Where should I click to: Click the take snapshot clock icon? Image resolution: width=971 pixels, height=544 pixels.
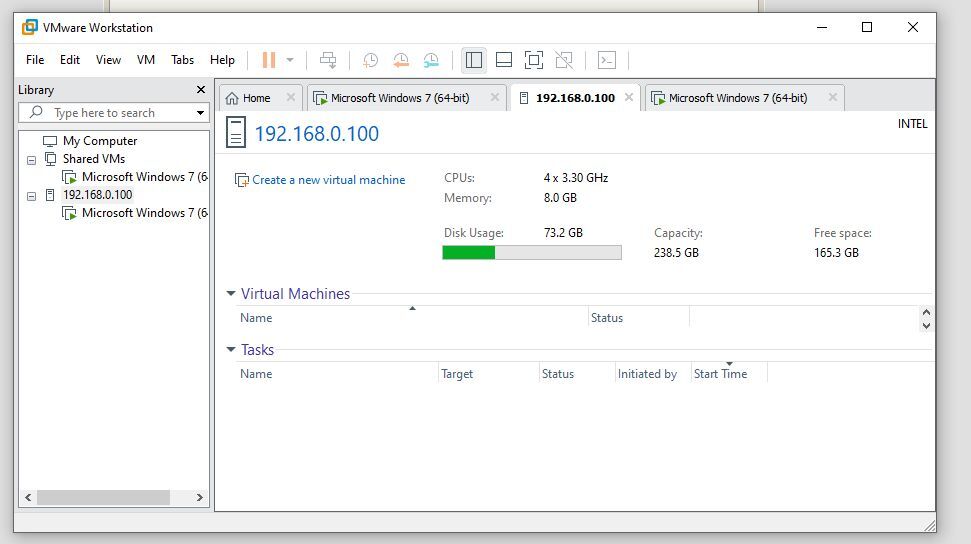(370, 60)
